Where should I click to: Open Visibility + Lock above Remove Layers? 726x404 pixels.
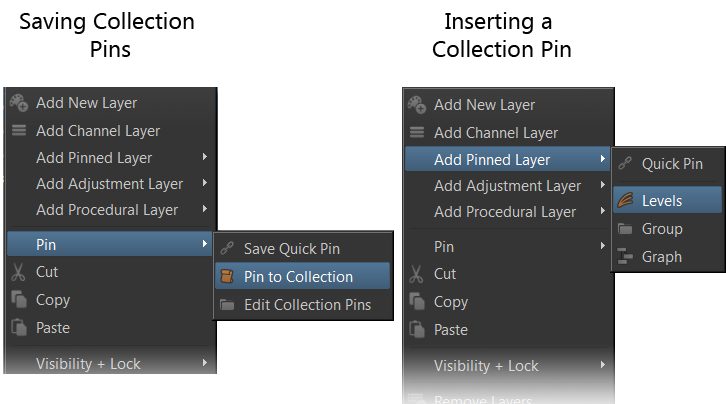(487, 366)
